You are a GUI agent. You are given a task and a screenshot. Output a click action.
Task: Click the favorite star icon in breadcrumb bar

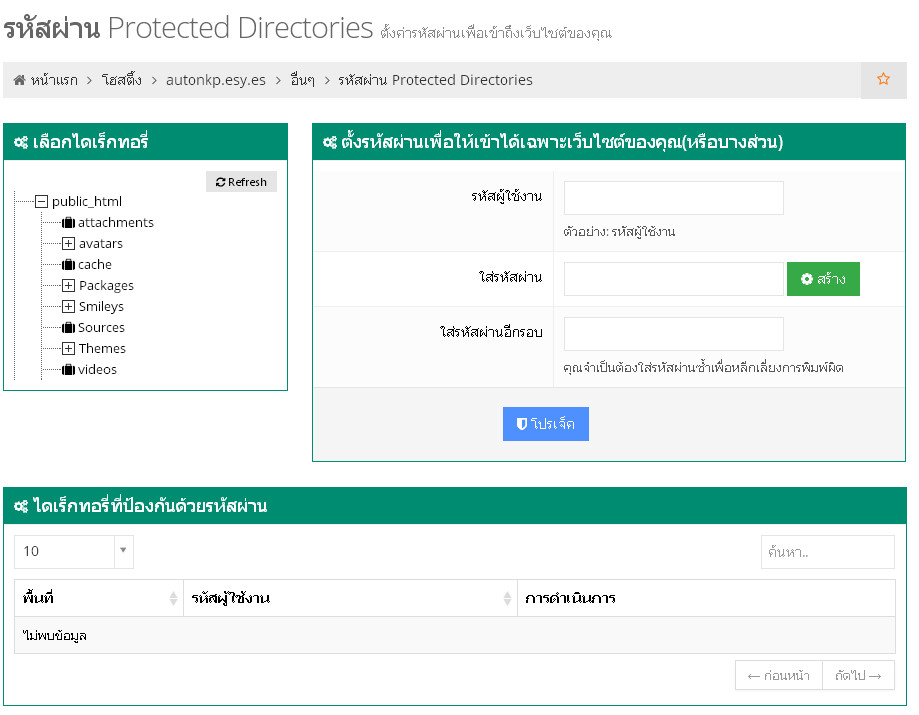(883, 80)
